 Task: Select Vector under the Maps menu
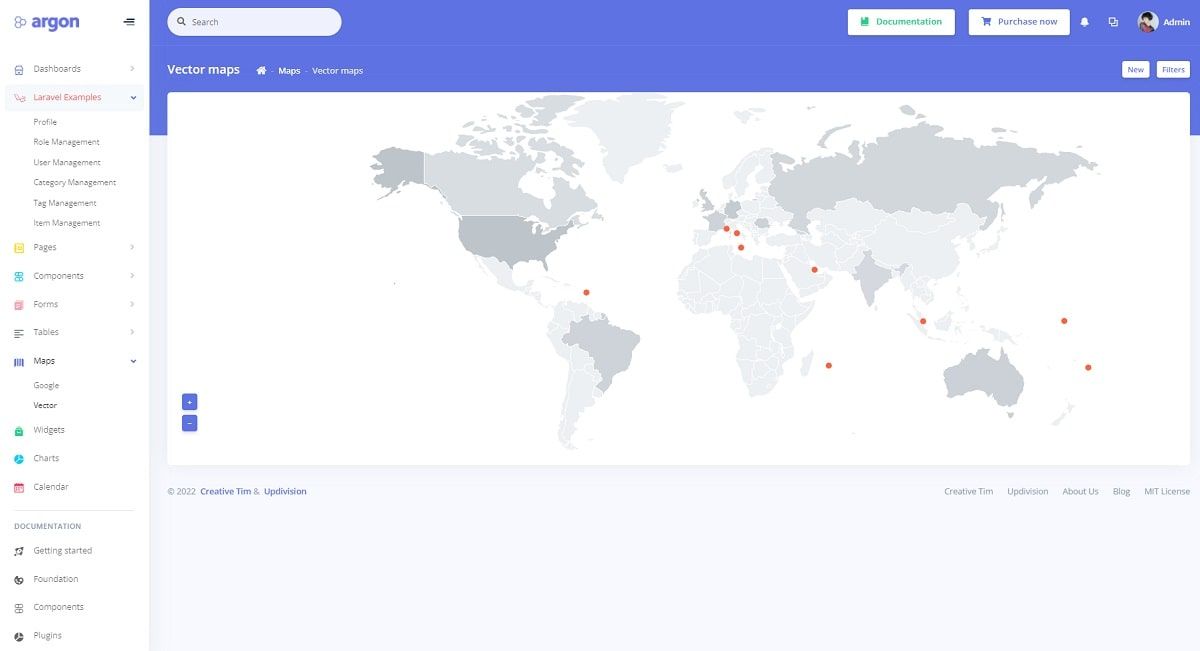44,405
